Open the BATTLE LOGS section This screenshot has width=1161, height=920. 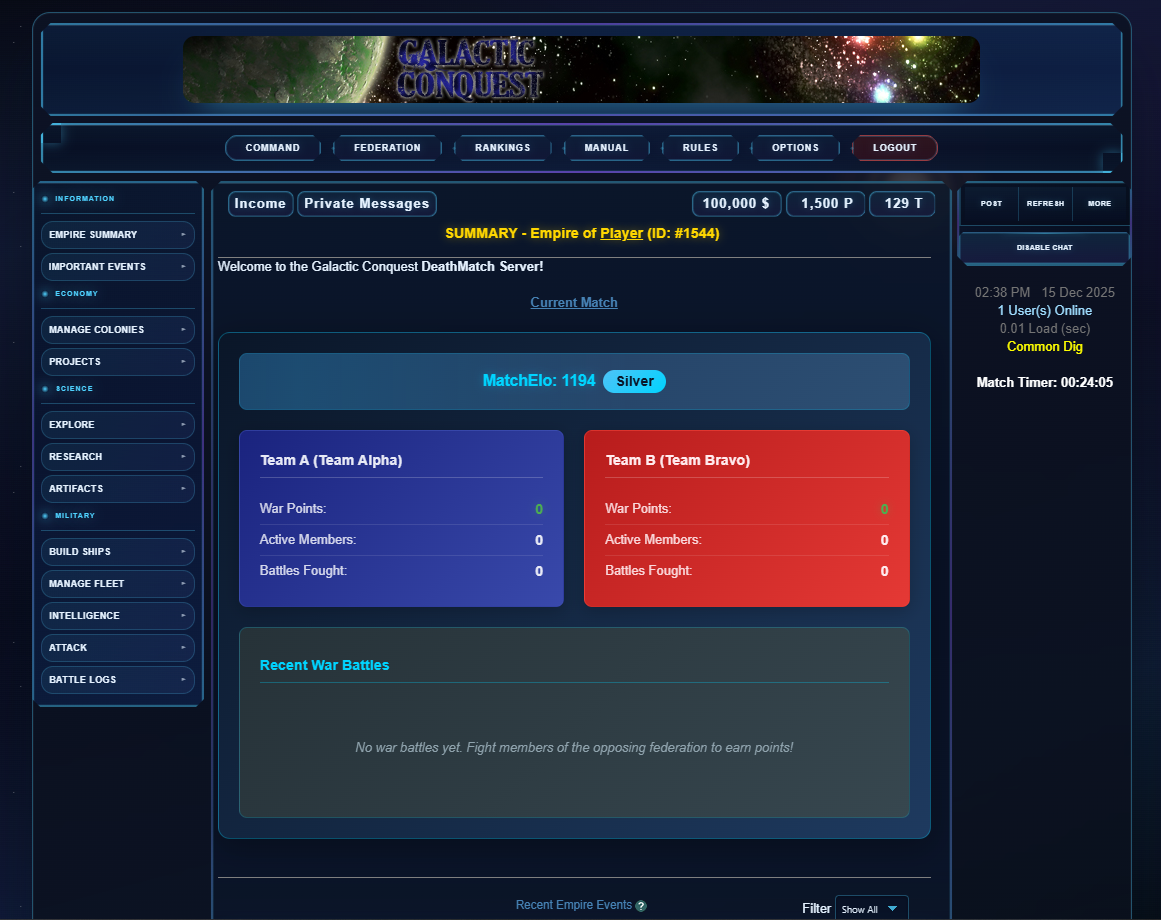pyautogui.click(x=117, y=679)
